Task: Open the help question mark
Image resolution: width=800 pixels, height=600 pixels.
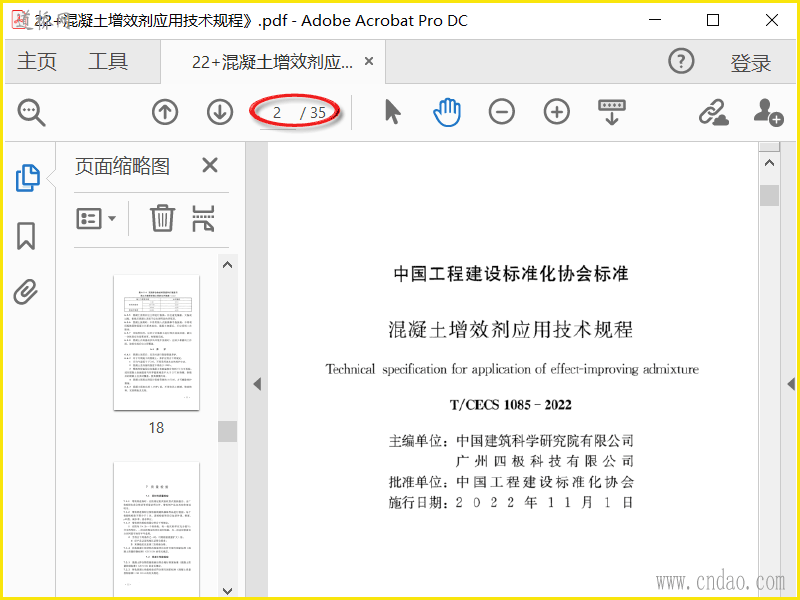Action: pos(681,61)
